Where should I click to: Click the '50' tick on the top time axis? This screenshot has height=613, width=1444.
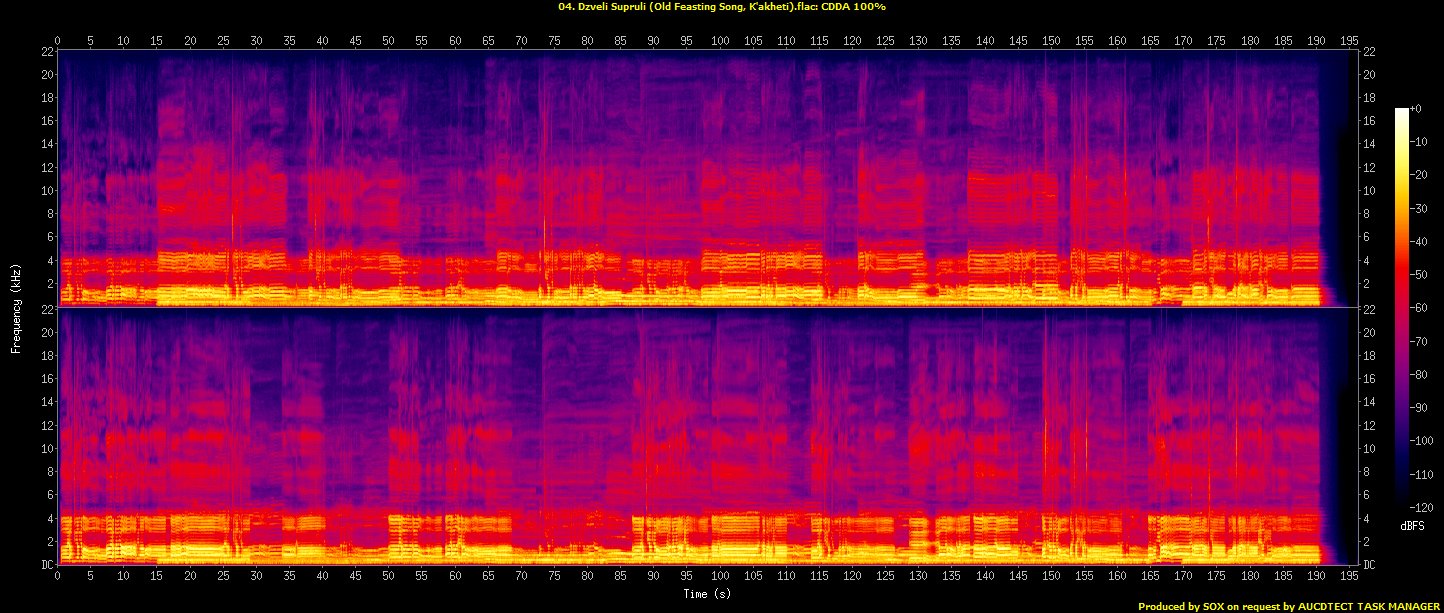click(x=388, y=40)
